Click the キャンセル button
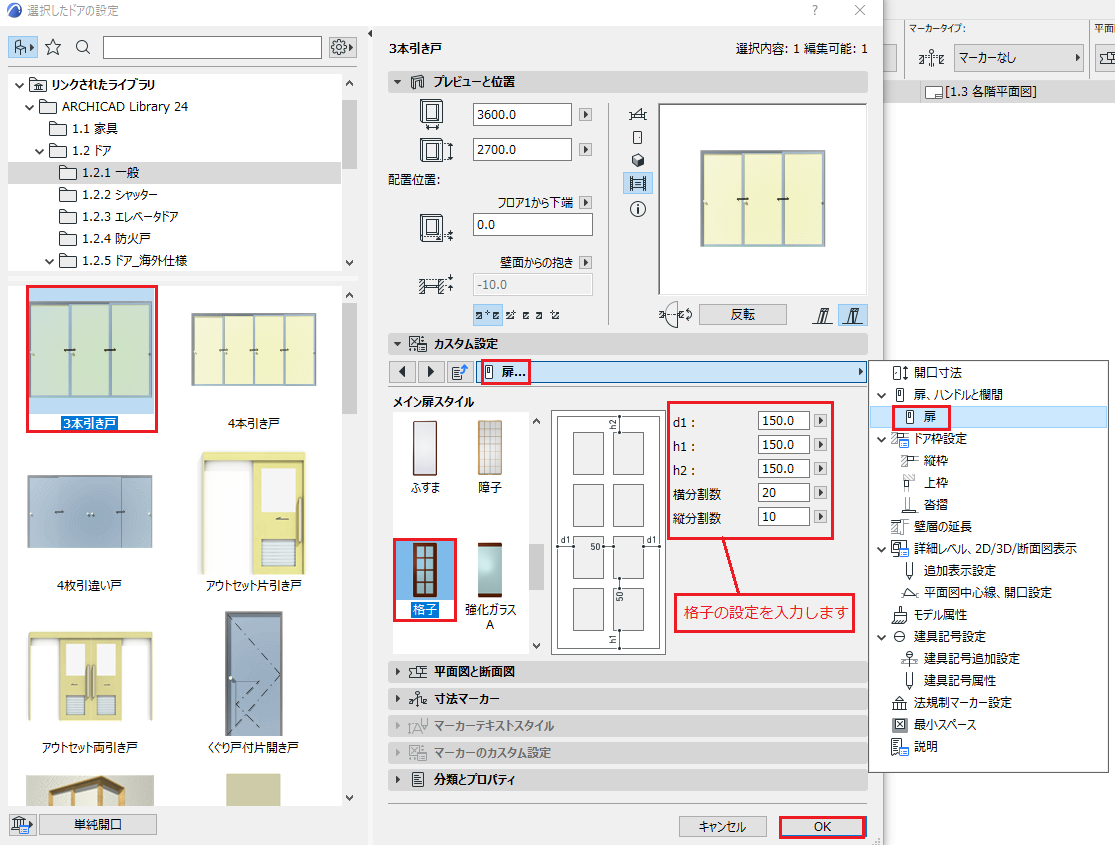This screenshot has height=845, width=1115. point(722,827)
